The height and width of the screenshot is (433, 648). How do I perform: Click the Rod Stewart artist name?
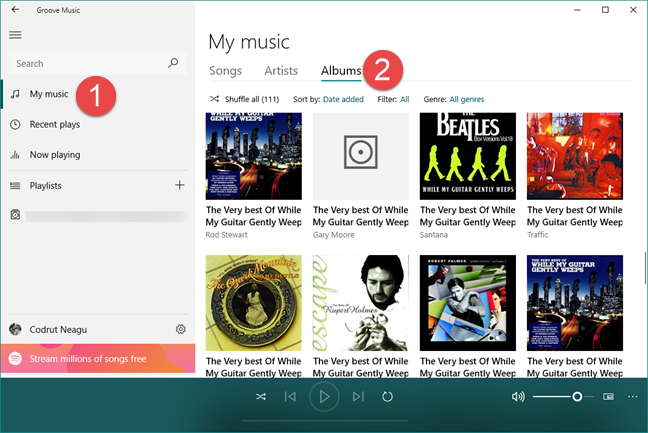[x=226, y=235]
